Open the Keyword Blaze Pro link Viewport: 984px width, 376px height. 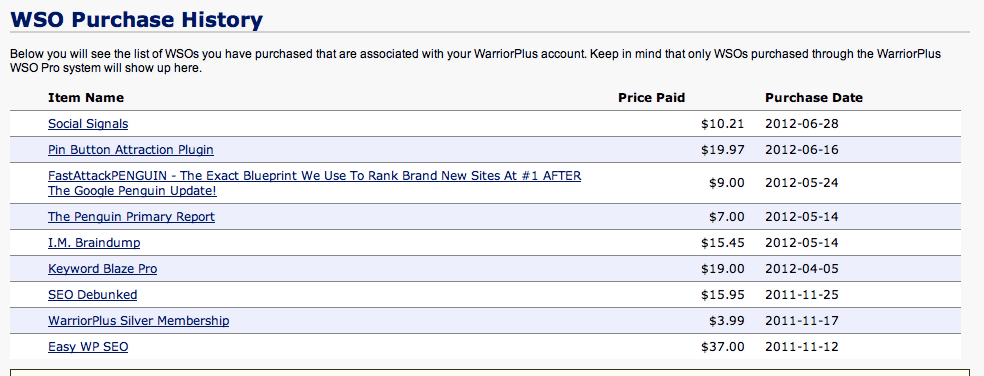click(x=102, y=269)
